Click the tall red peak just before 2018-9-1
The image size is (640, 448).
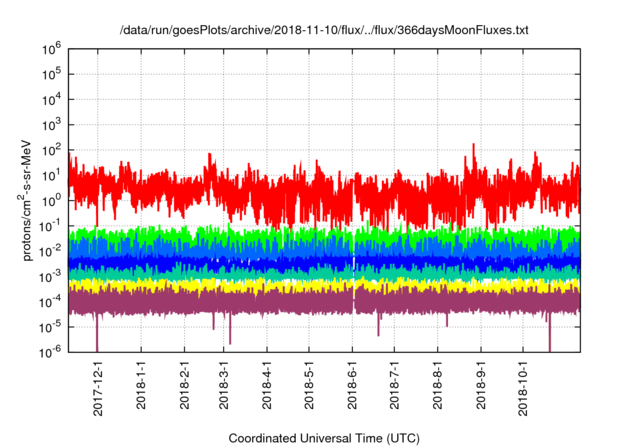(470, 152)
